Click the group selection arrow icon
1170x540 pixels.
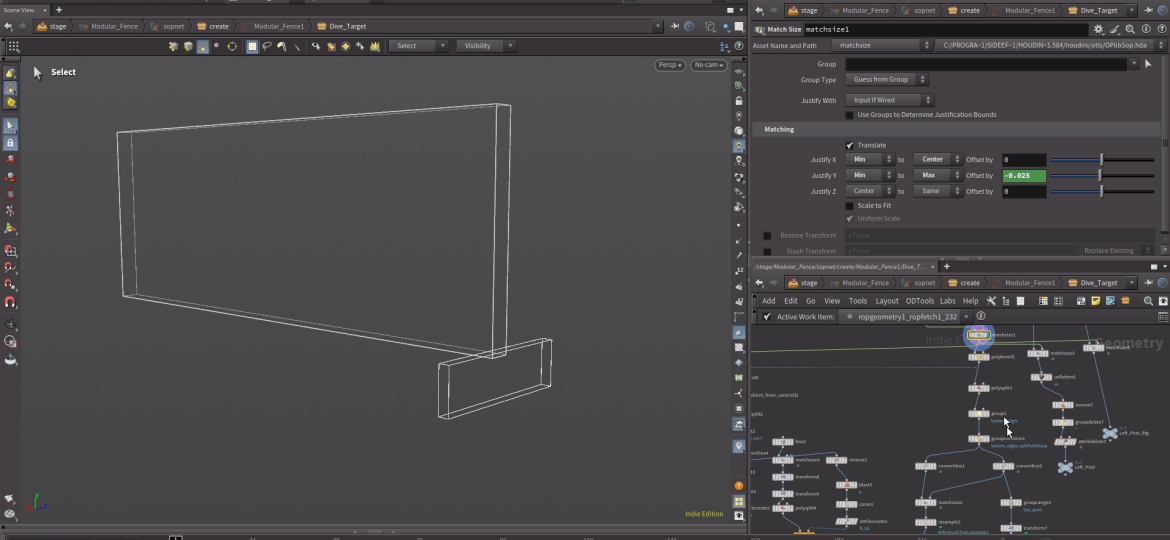click(x=1147, y=64)
